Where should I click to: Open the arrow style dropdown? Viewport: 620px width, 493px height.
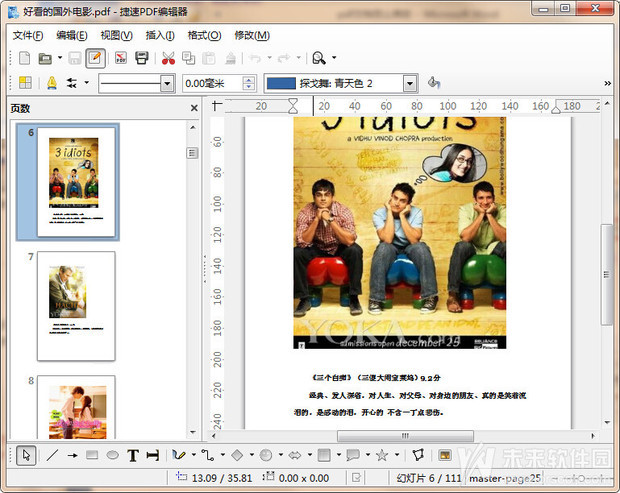[87, 83]
